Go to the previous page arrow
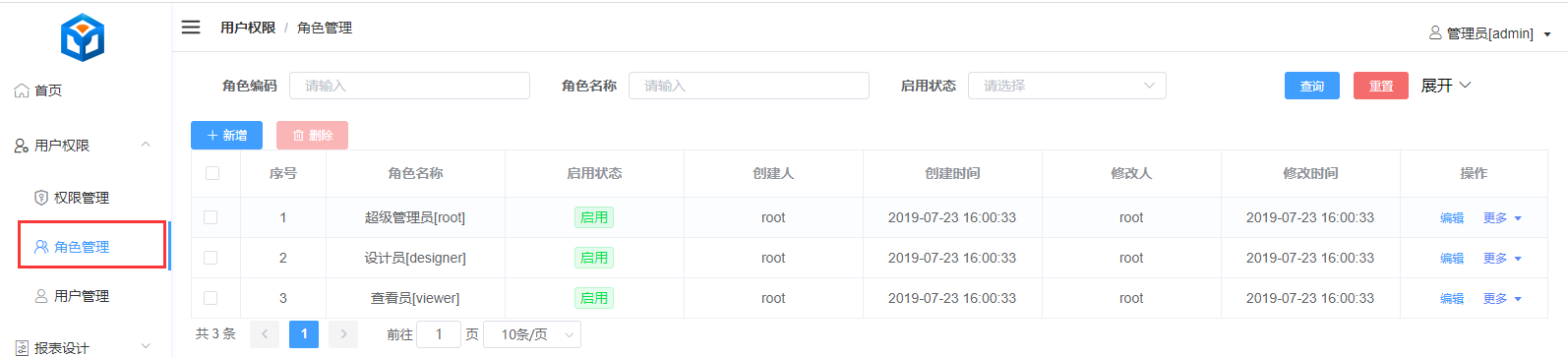Screen dimensions: 1568x358 265,334
